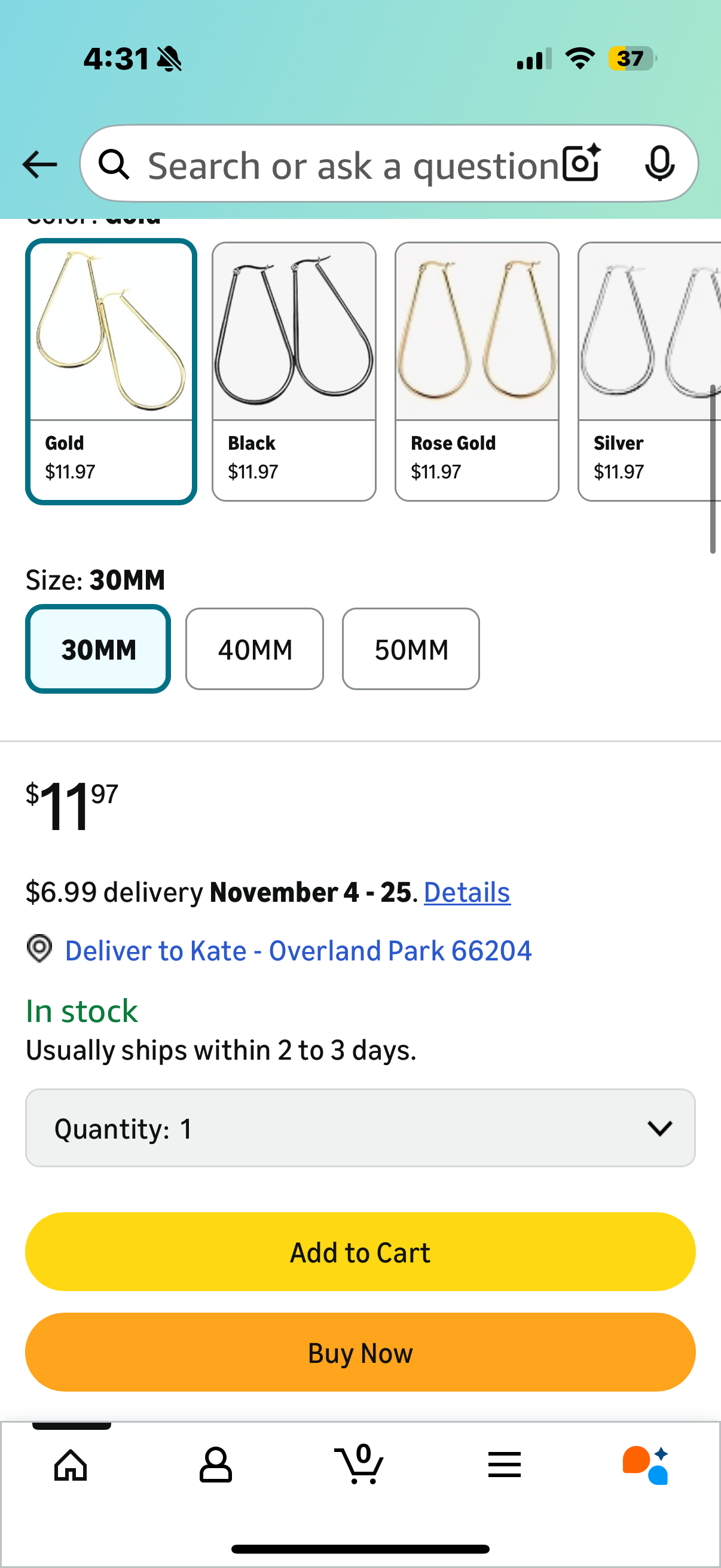Focus the search or ask a question field
Viewport: 721px width, 1568px height.
coord(353,164)
